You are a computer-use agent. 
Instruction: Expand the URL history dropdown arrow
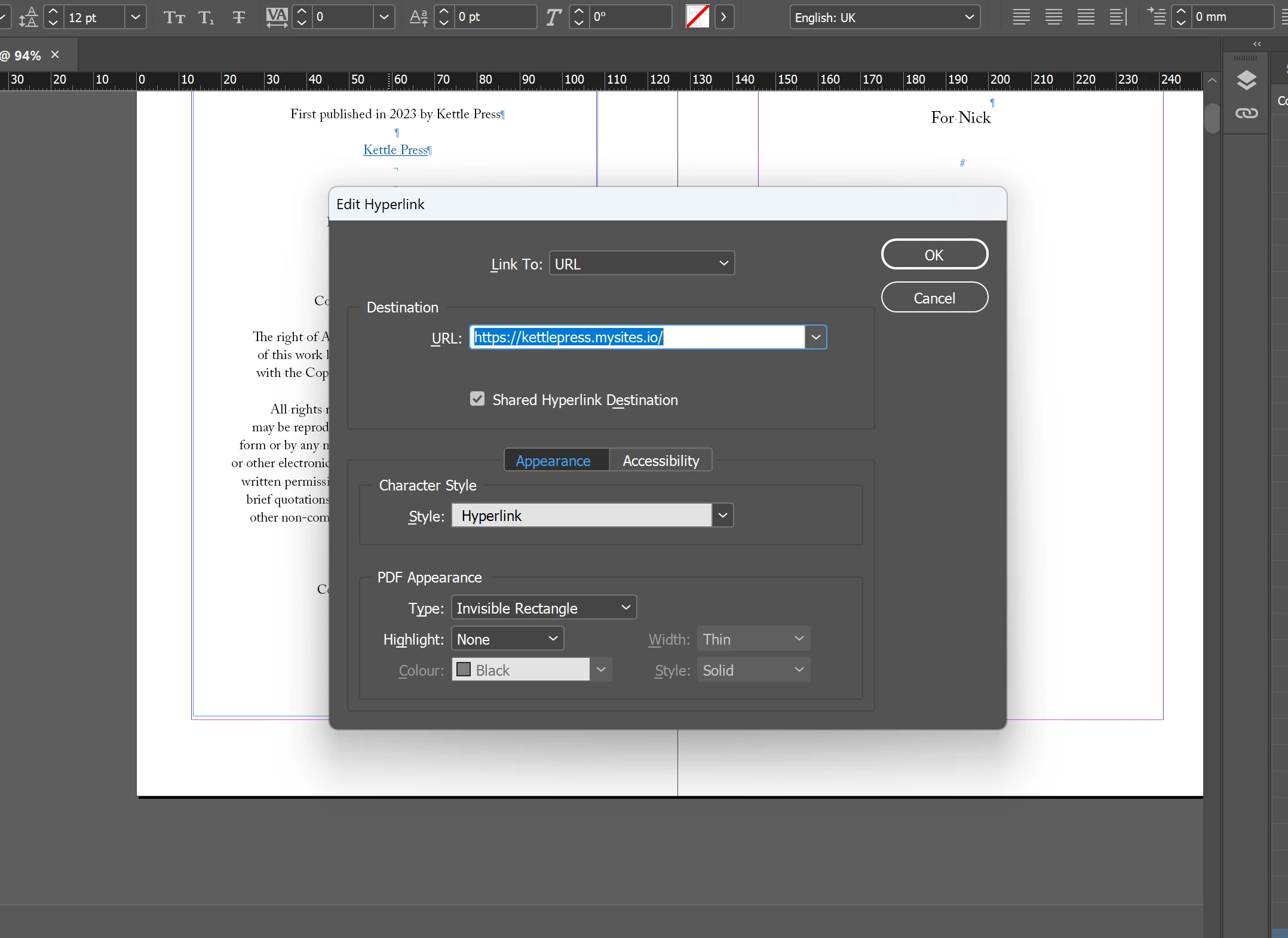pos(815,338)
